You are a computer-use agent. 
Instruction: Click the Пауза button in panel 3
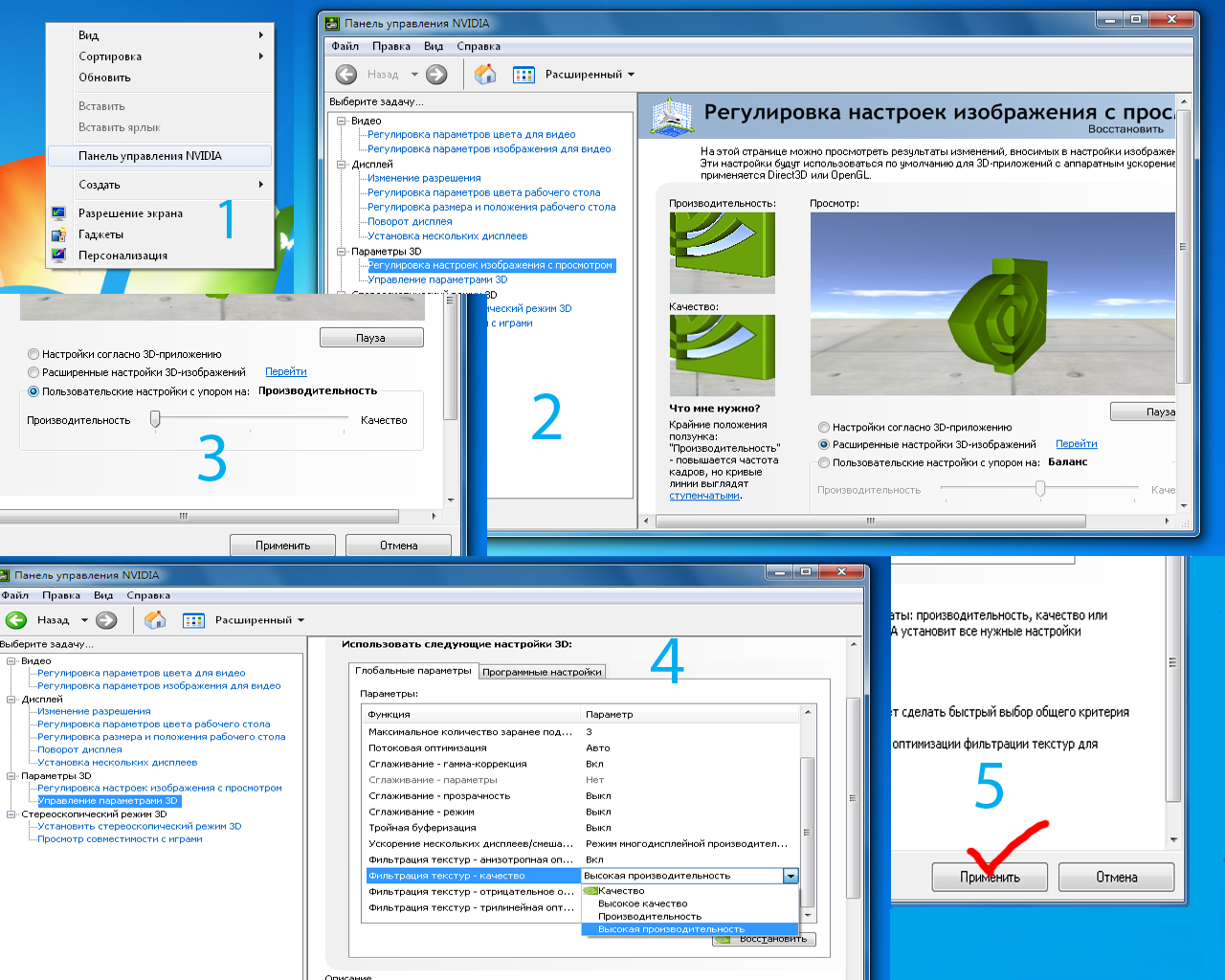click(371, 338)
